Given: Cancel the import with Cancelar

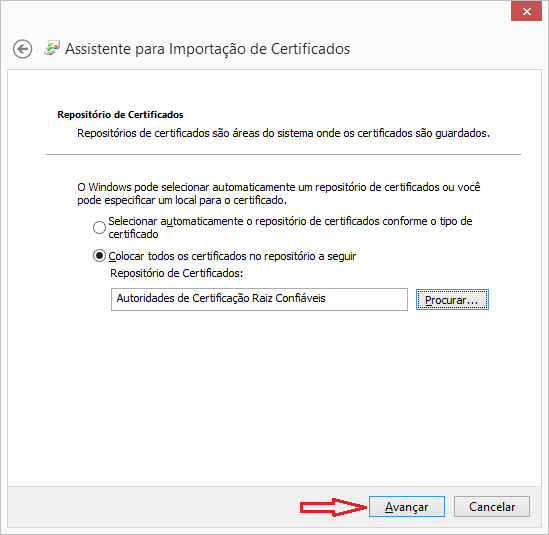Looking at the screenshot, I should [492, 507].
